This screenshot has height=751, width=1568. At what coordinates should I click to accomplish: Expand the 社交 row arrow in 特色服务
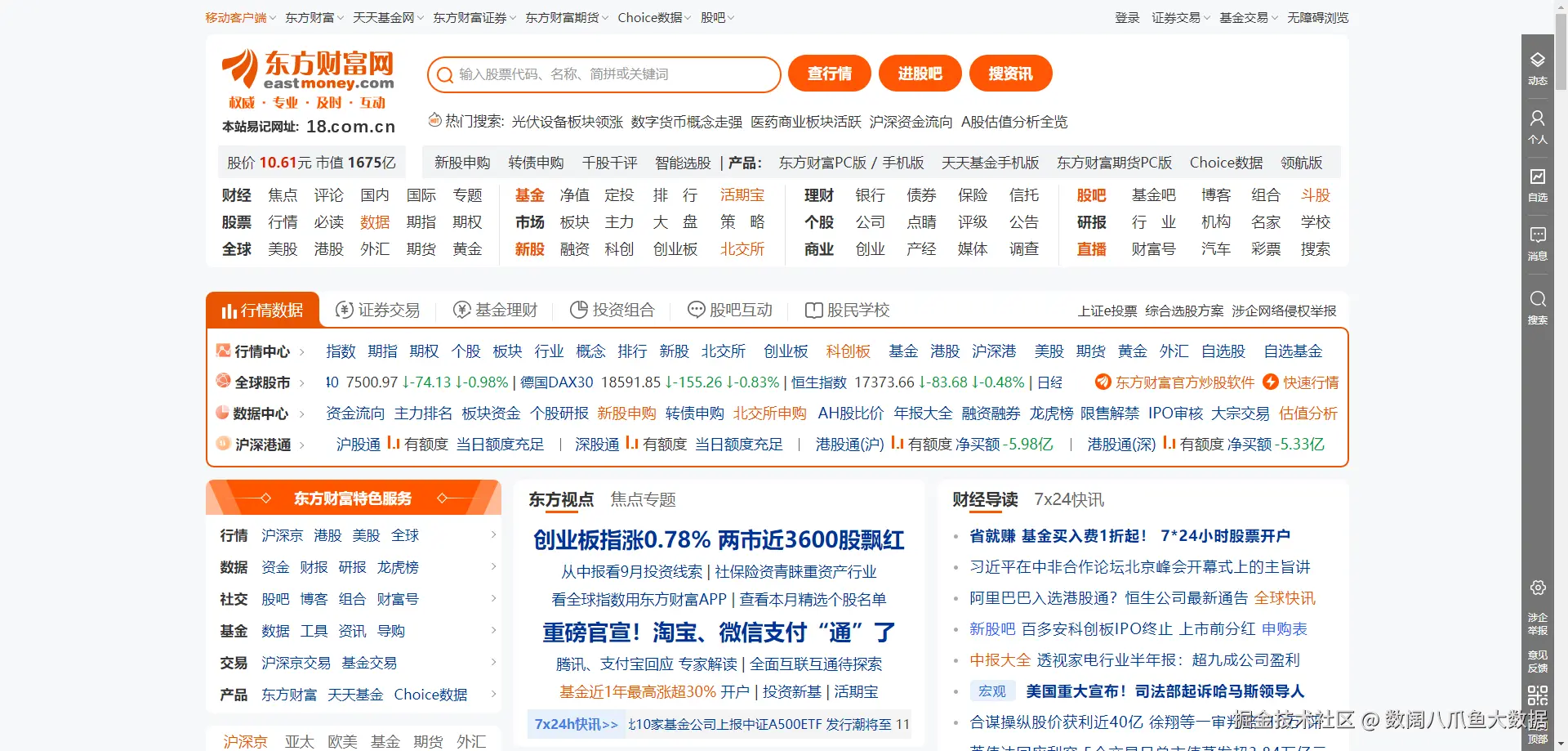[x=493, y=598]
